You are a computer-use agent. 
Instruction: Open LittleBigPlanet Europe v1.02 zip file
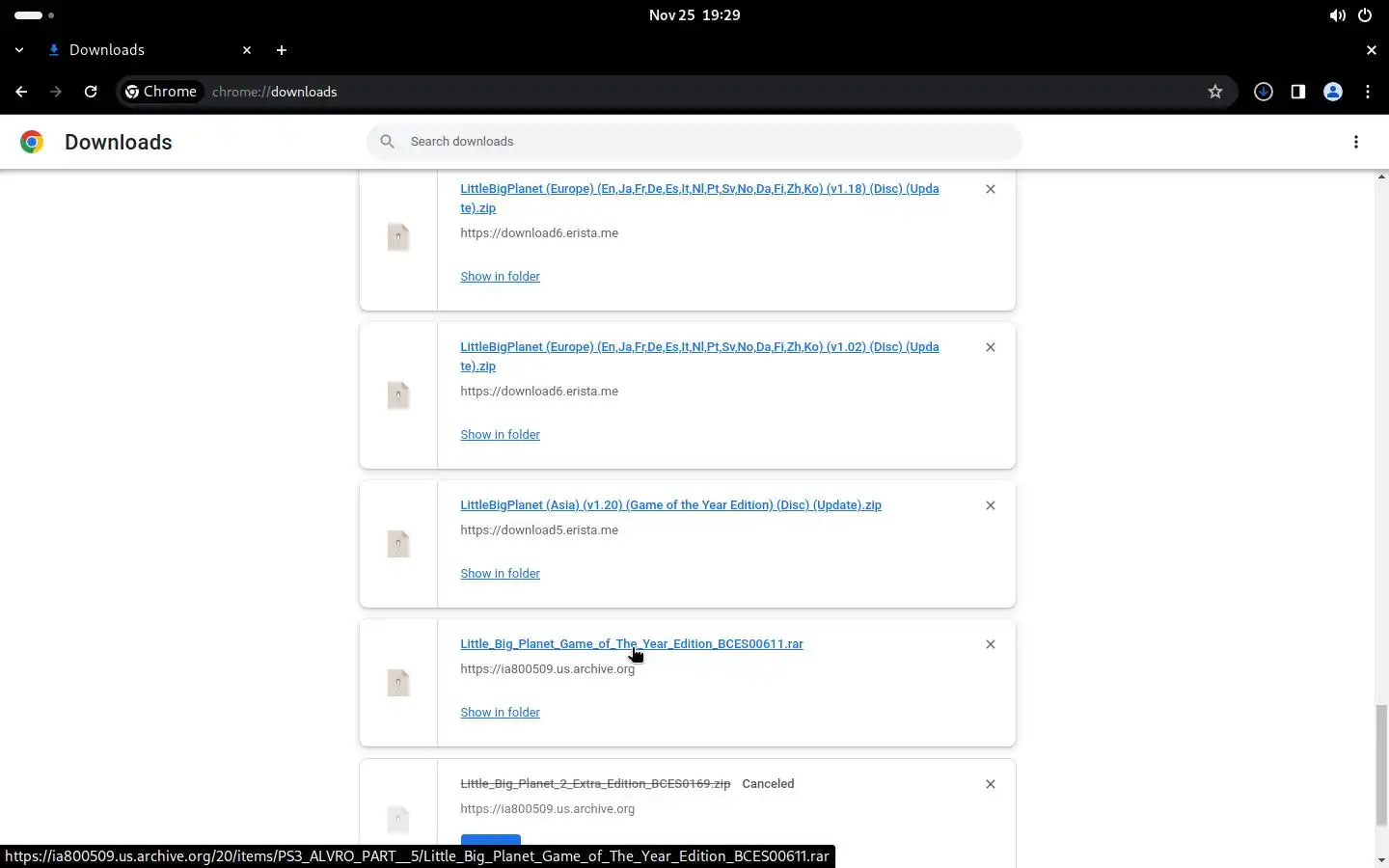point(699,357)
